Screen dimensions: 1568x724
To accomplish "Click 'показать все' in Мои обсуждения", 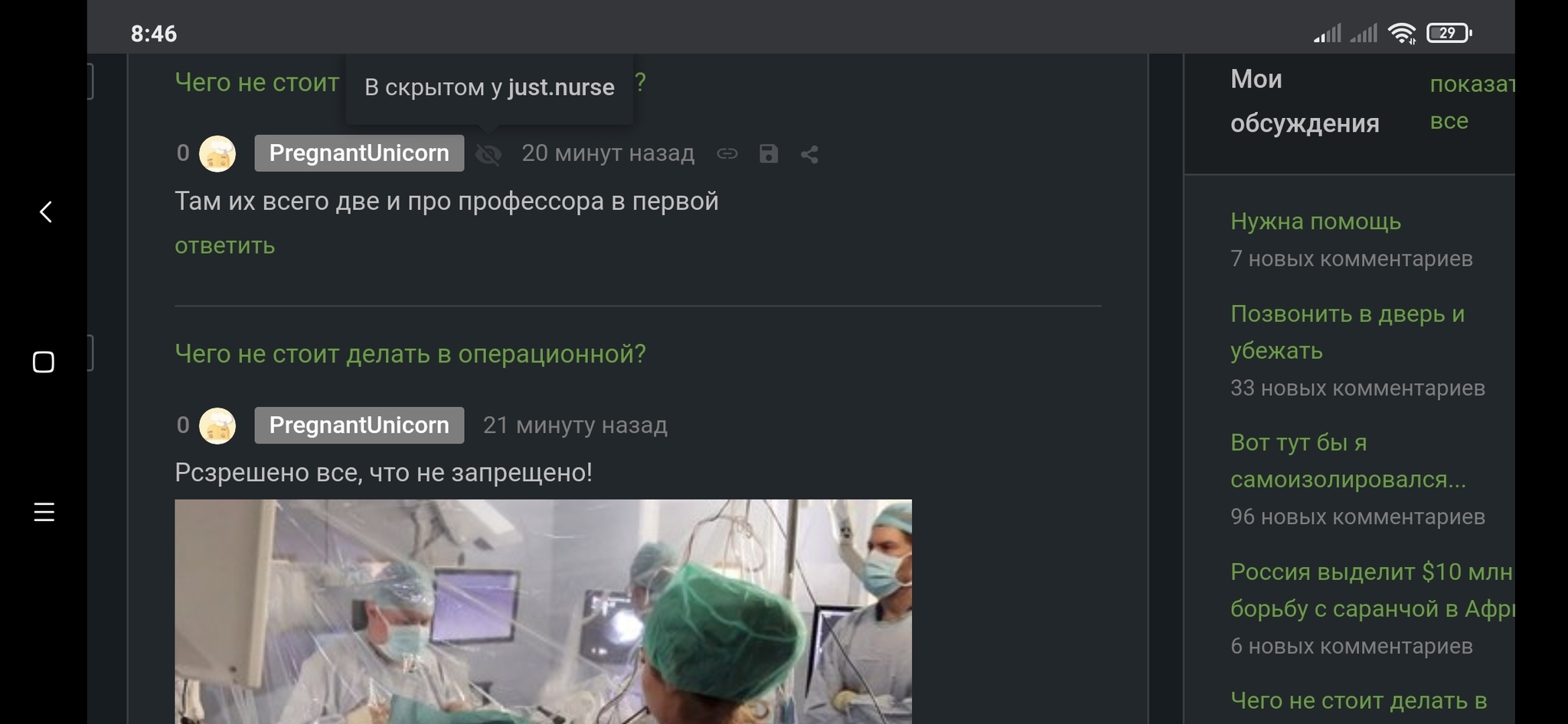I will [x=1472, y=102].
